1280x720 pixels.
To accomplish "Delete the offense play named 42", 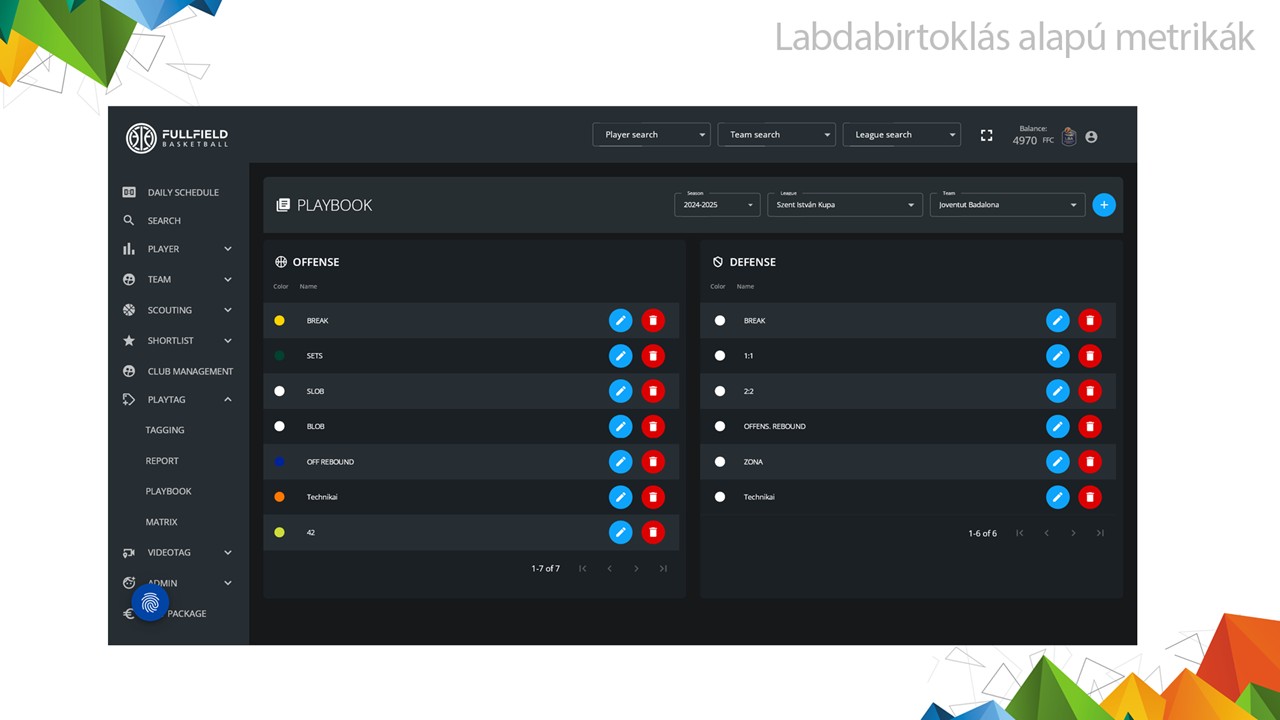I will 652,533.
